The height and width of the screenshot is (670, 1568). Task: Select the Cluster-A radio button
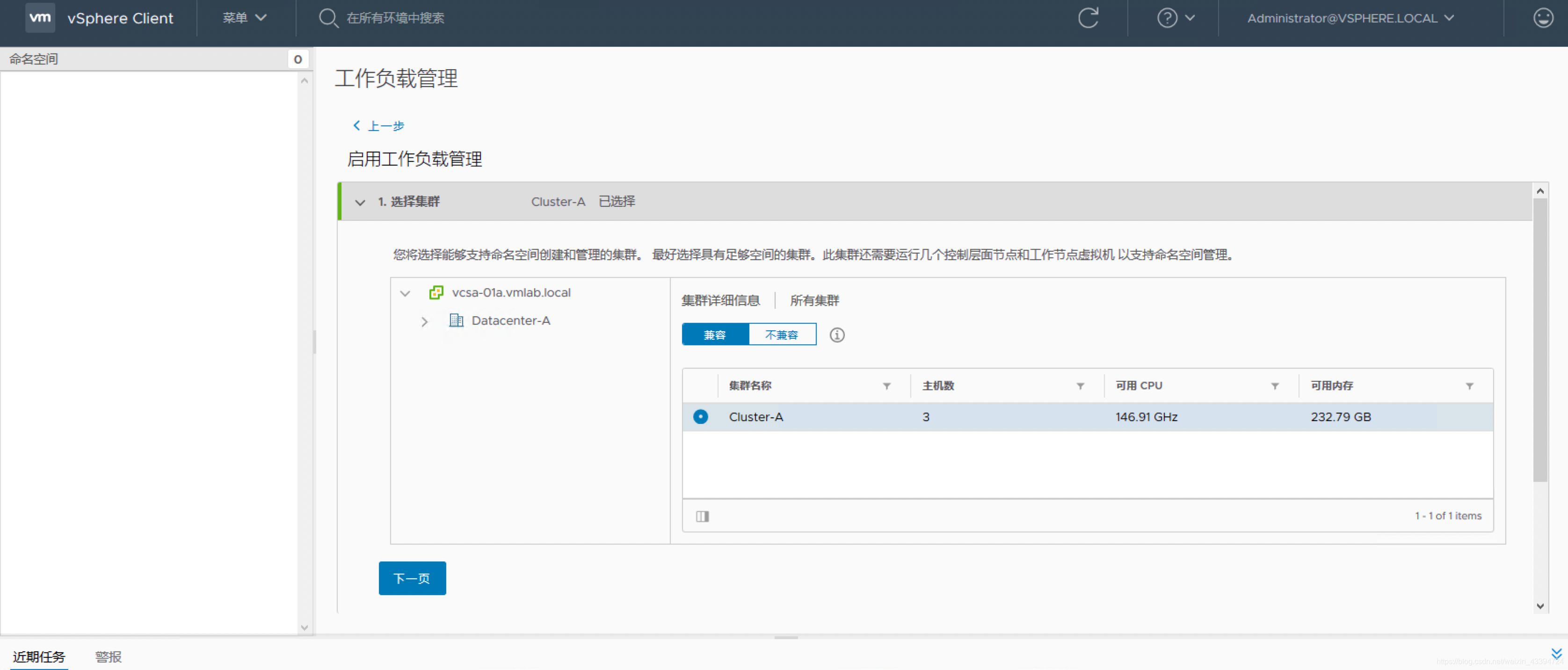tap(701, 416)
